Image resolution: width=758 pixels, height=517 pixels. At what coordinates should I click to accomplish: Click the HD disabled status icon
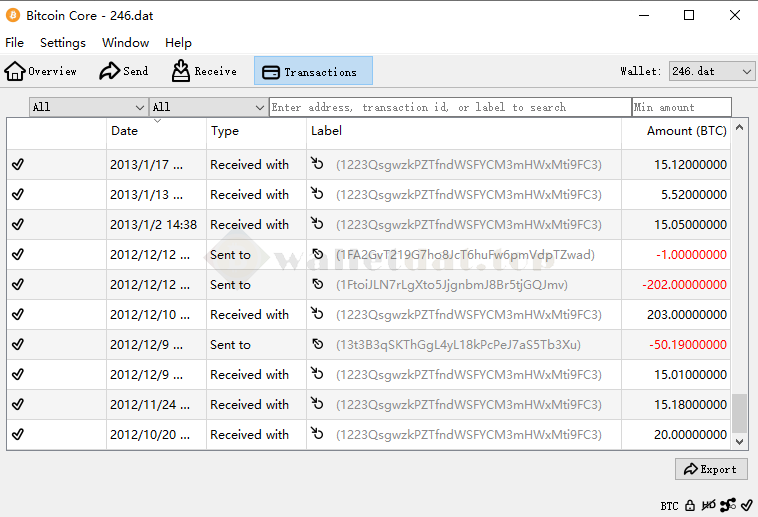point(709,505)
